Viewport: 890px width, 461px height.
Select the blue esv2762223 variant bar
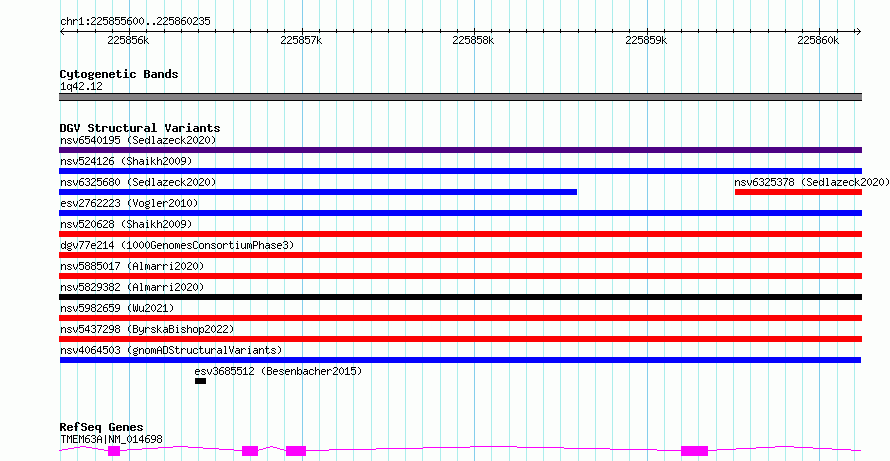coord(460,213)
